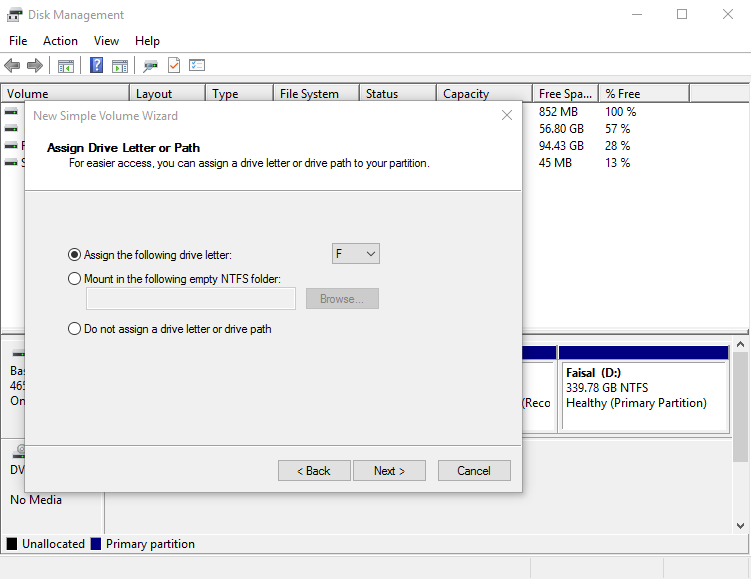The height and width of the screenshot is (579, 751).
Task: Open the File menu
Action: pyautogui.click(x=18, y=41)
